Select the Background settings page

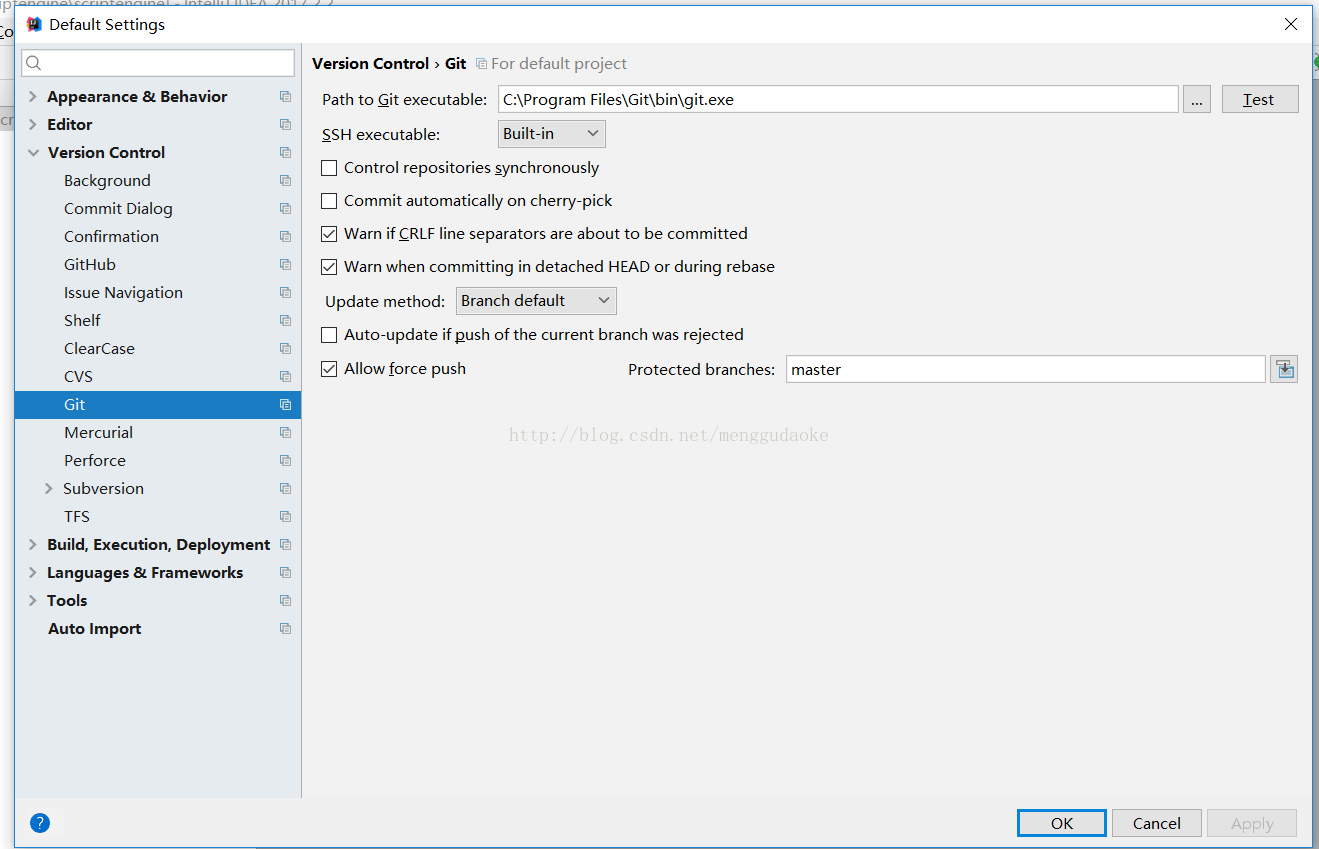107,181
